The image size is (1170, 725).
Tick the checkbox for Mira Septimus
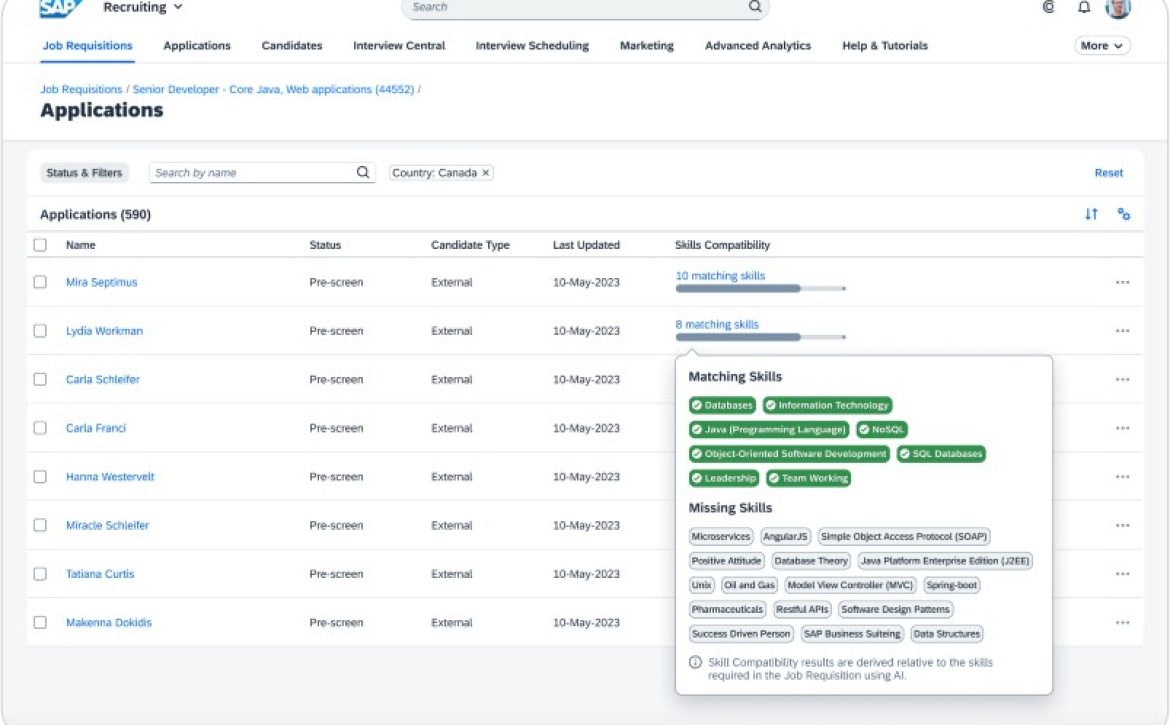40,282
